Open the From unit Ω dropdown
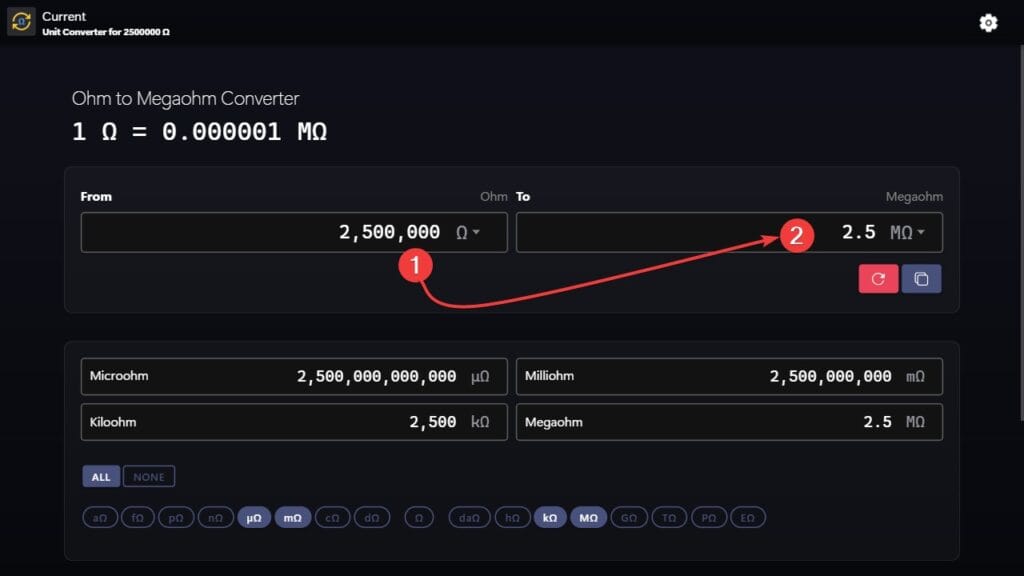Viewport: 1024px width, 576px height. pos(468,233)
